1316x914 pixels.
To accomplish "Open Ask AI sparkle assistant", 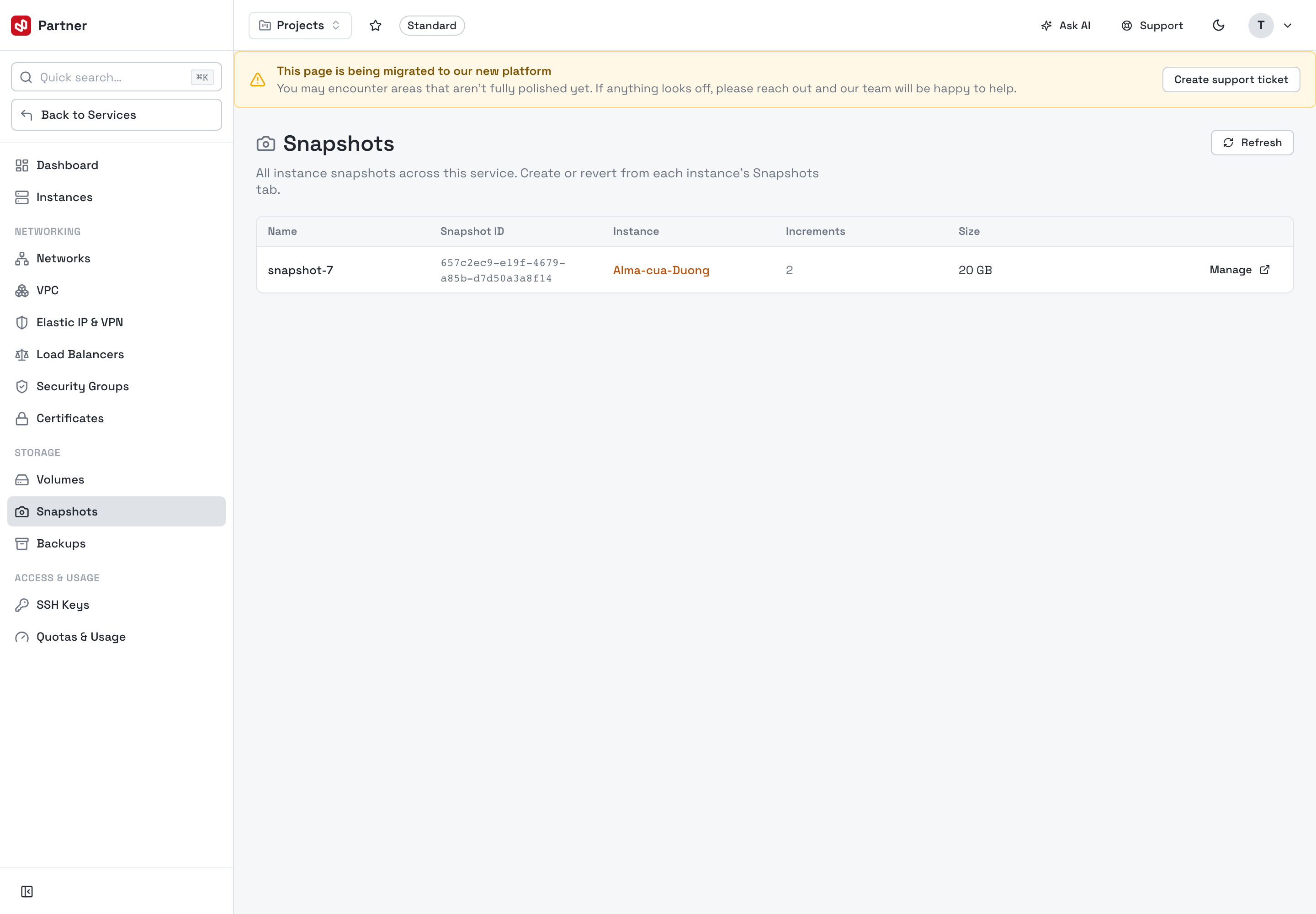I will point(1065,25).
